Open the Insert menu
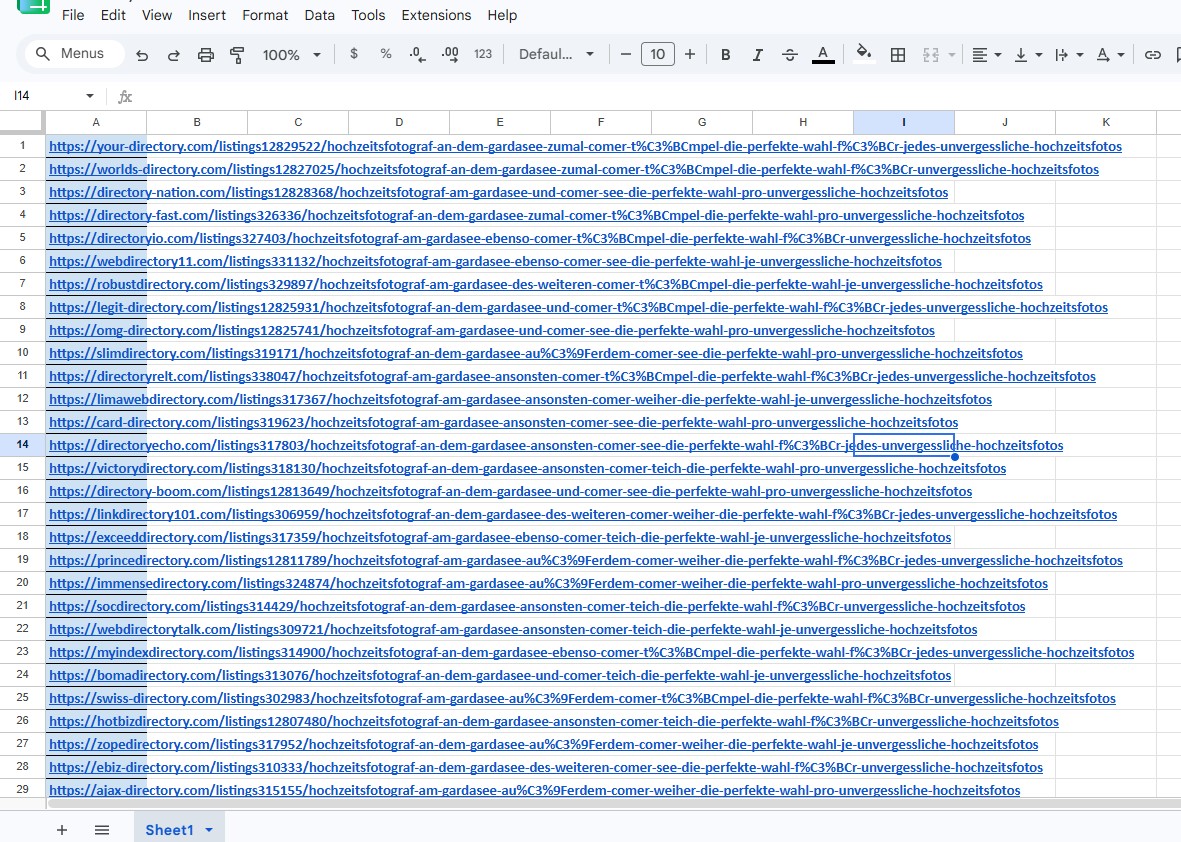Image resolution: width=1181 pixels, height=842 pixels. coord(207,15)
